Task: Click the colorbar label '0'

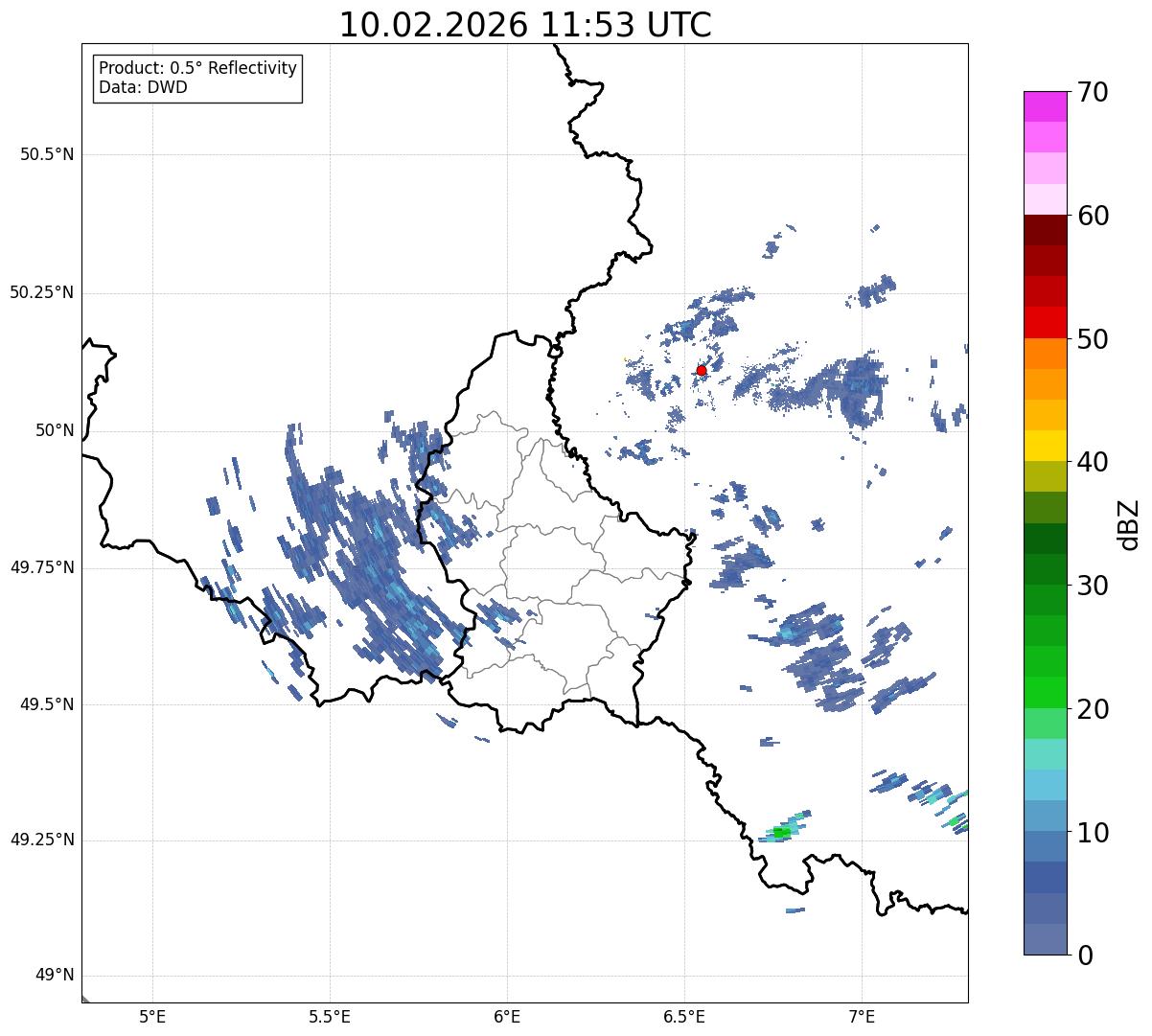Action: (x=1085, y=955)
